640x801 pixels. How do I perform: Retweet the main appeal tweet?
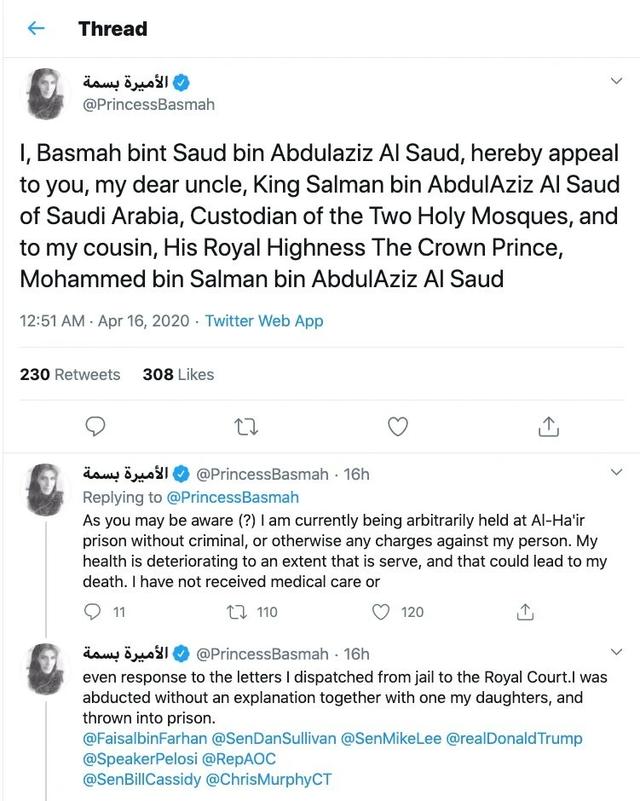(x=246, y=427)
